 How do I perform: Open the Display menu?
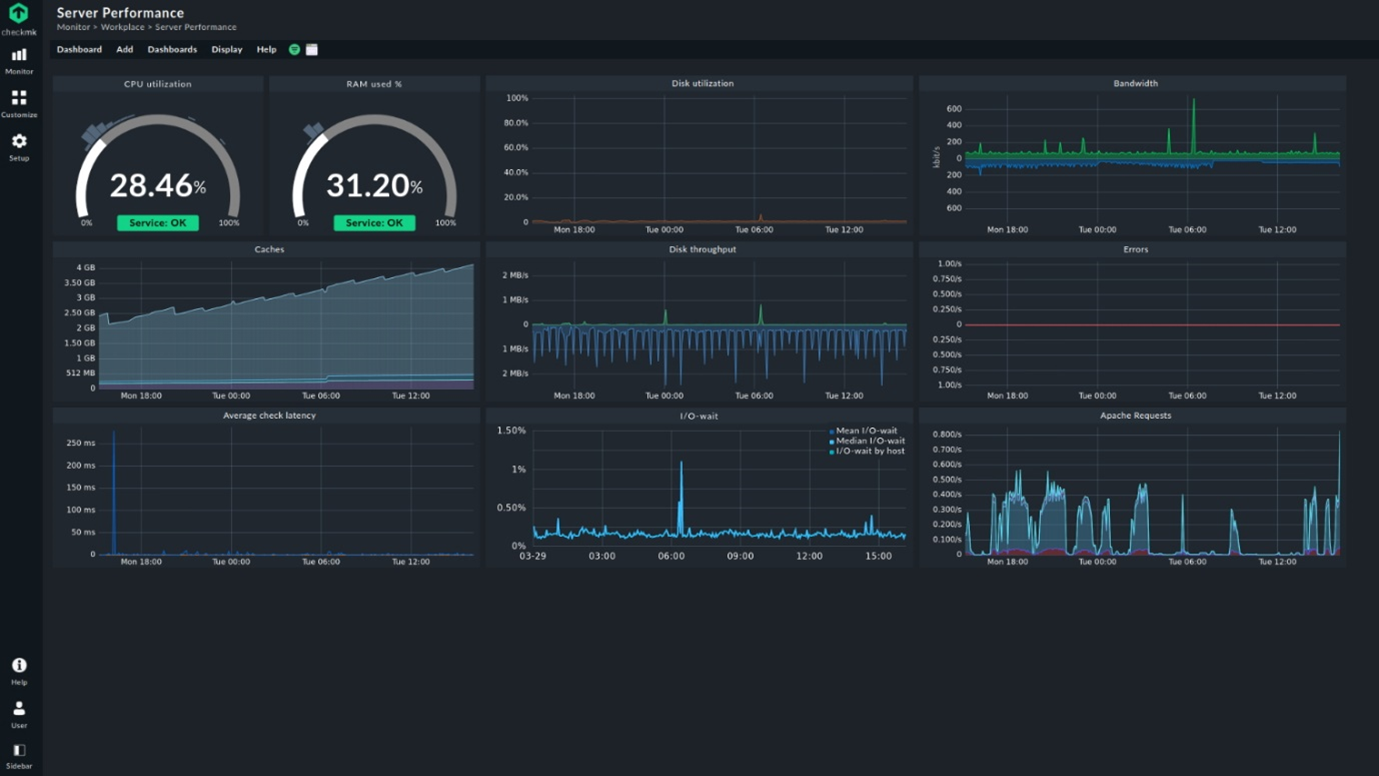pos(227,48)
